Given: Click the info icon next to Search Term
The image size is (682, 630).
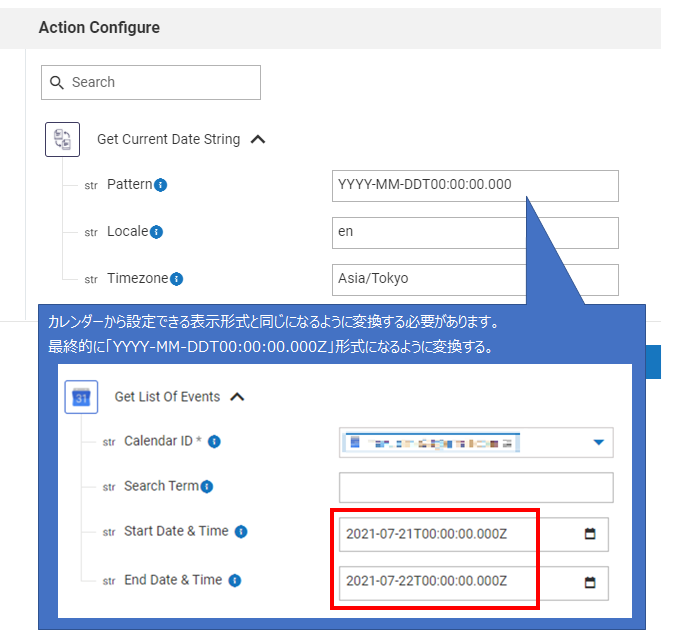Looking at the screenshot, I should [207, 487].
